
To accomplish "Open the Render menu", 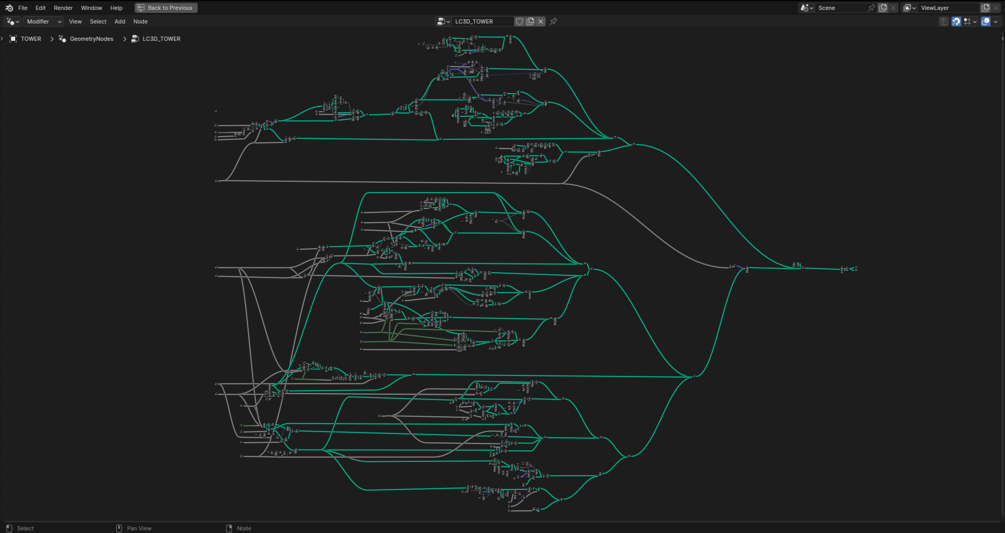I will [x=63, y=8].
